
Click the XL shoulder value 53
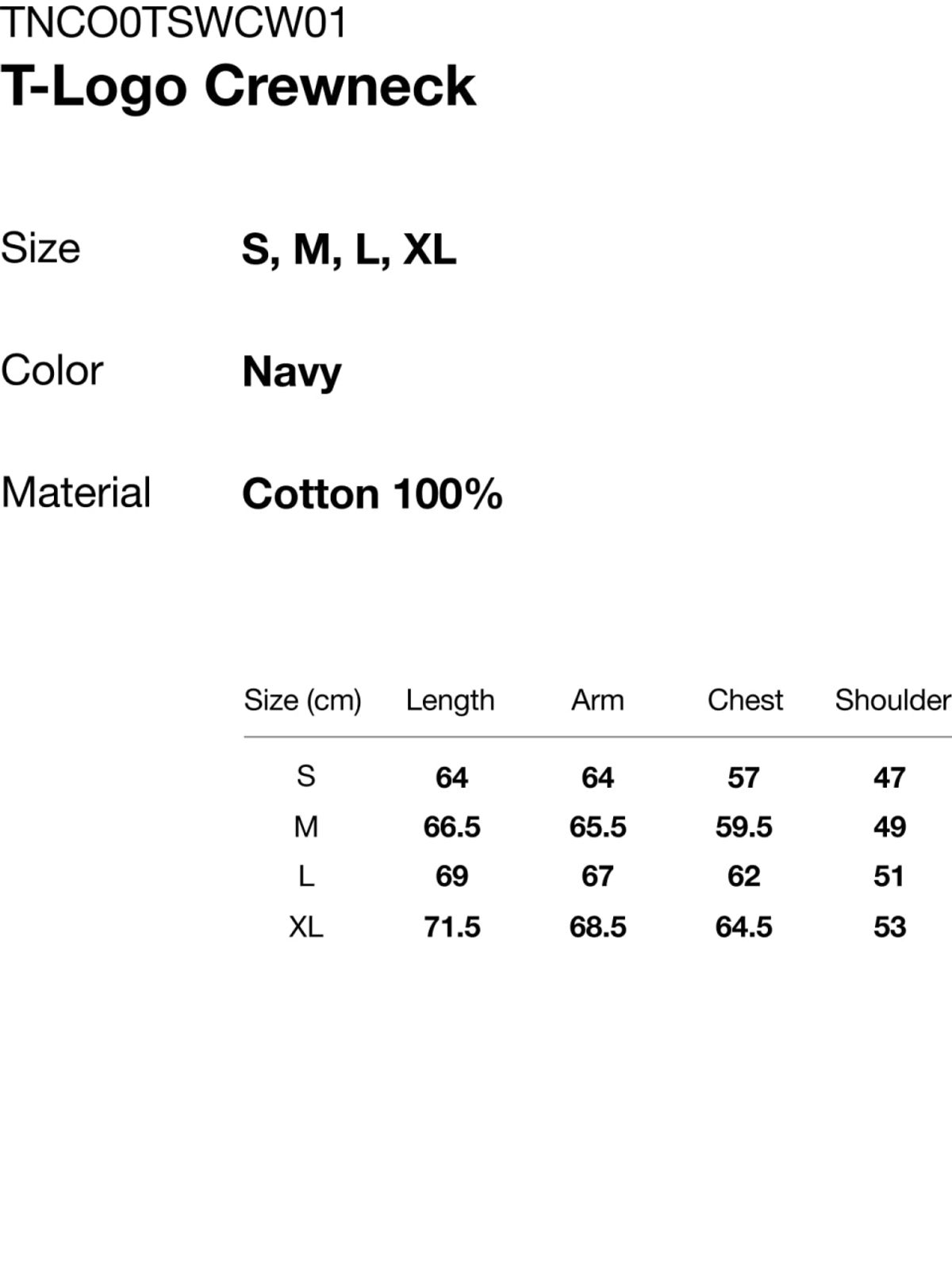(x=889, y=927)
